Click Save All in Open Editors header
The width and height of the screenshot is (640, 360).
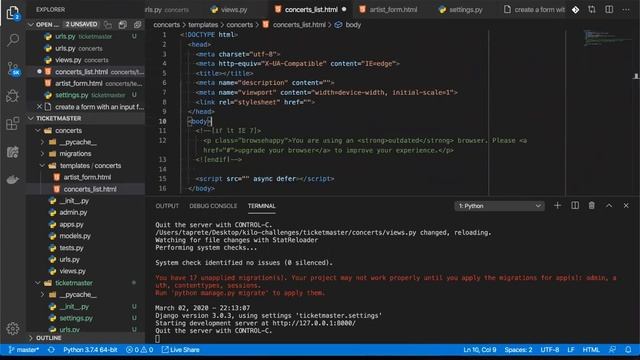[x=122, y=25]
